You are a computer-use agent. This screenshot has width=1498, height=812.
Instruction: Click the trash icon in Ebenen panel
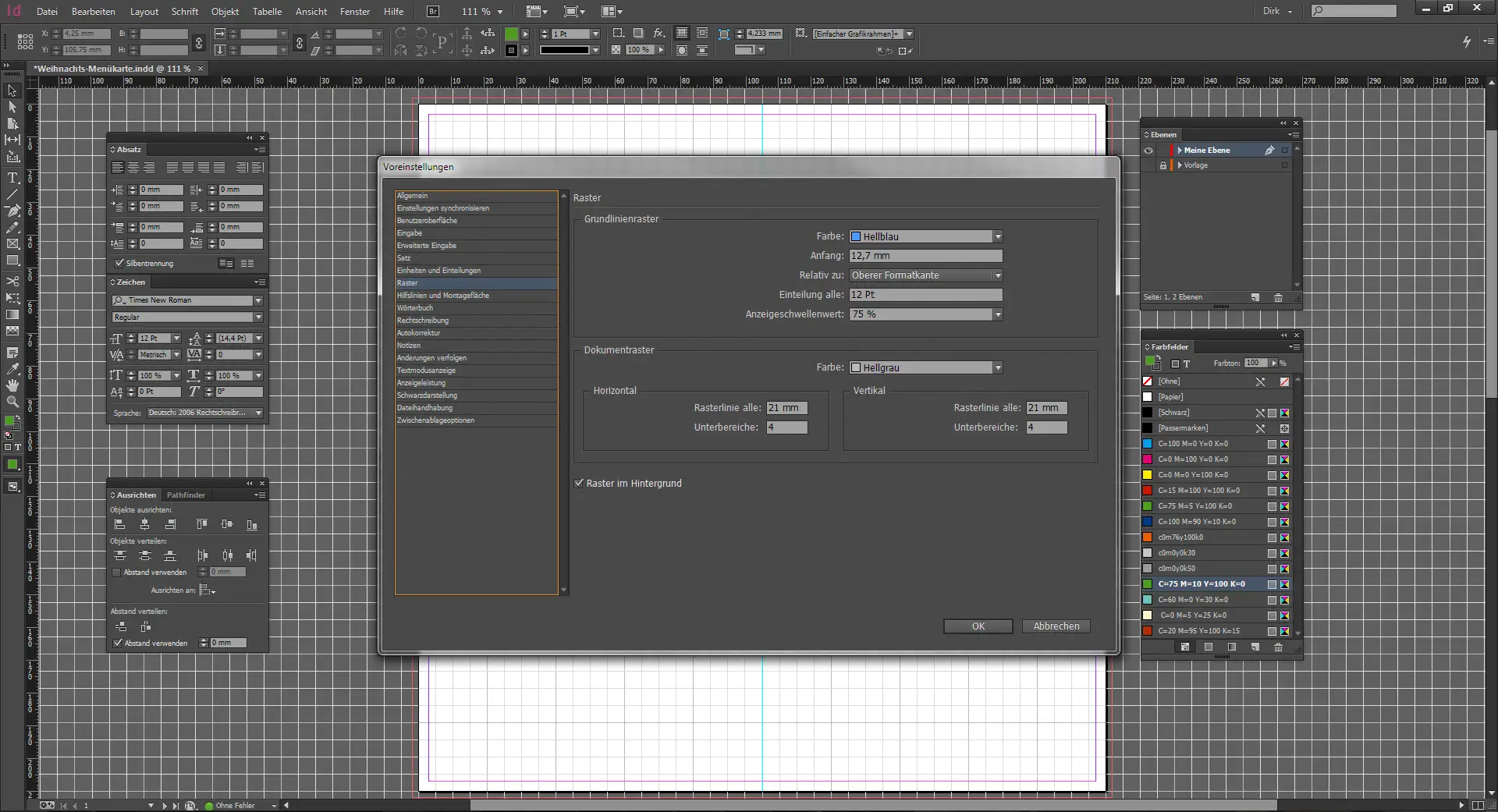(x=1278, y=298)
